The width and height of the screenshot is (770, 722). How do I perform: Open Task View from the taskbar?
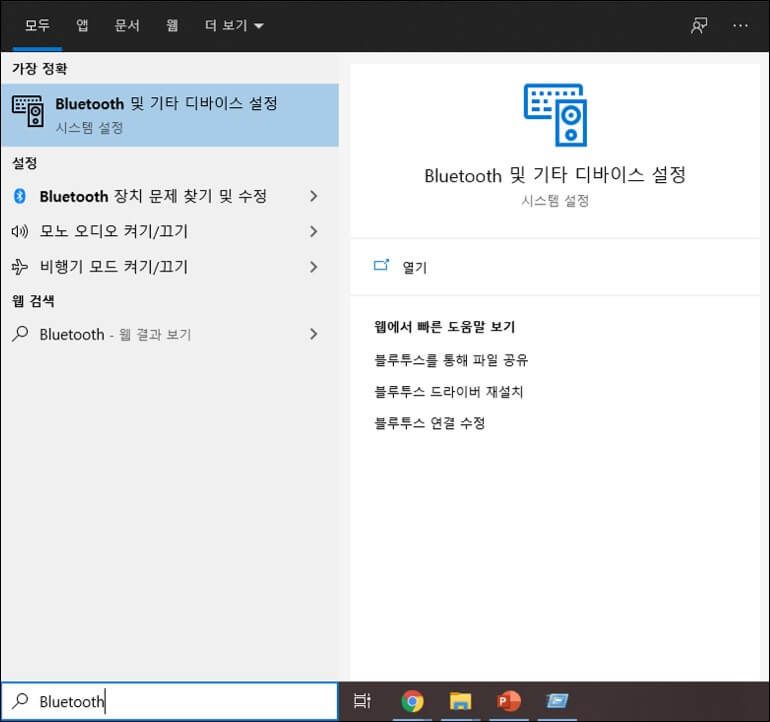click(x=362, y=701)
